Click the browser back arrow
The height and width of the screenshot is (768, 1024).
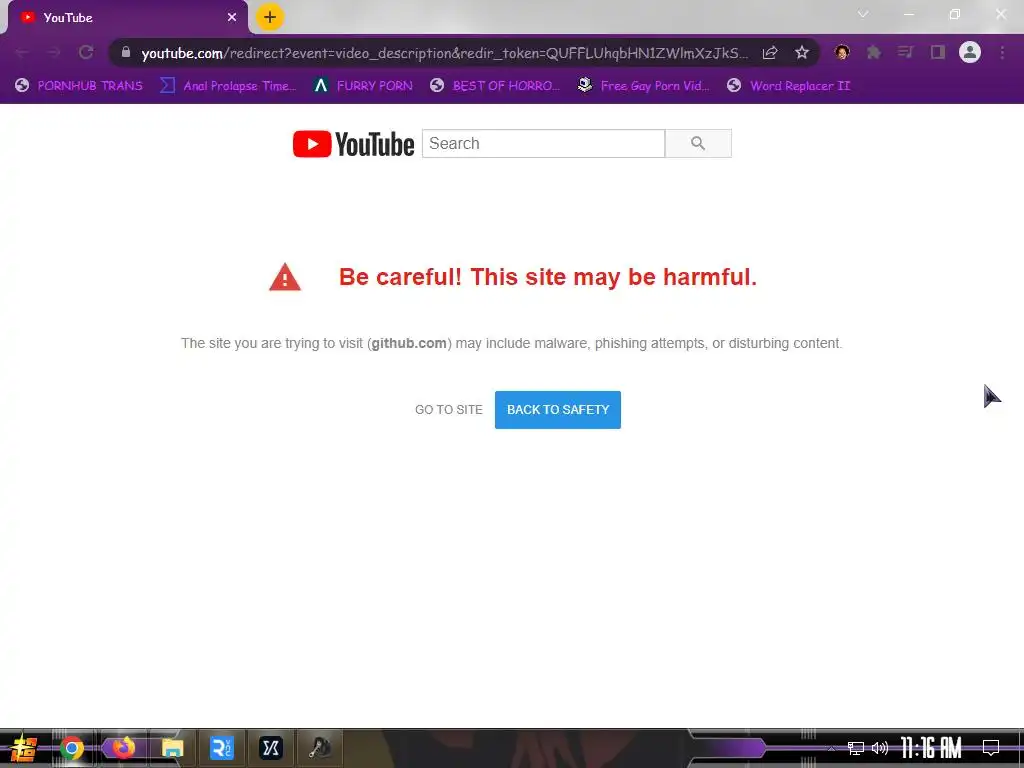coord(22,52)
